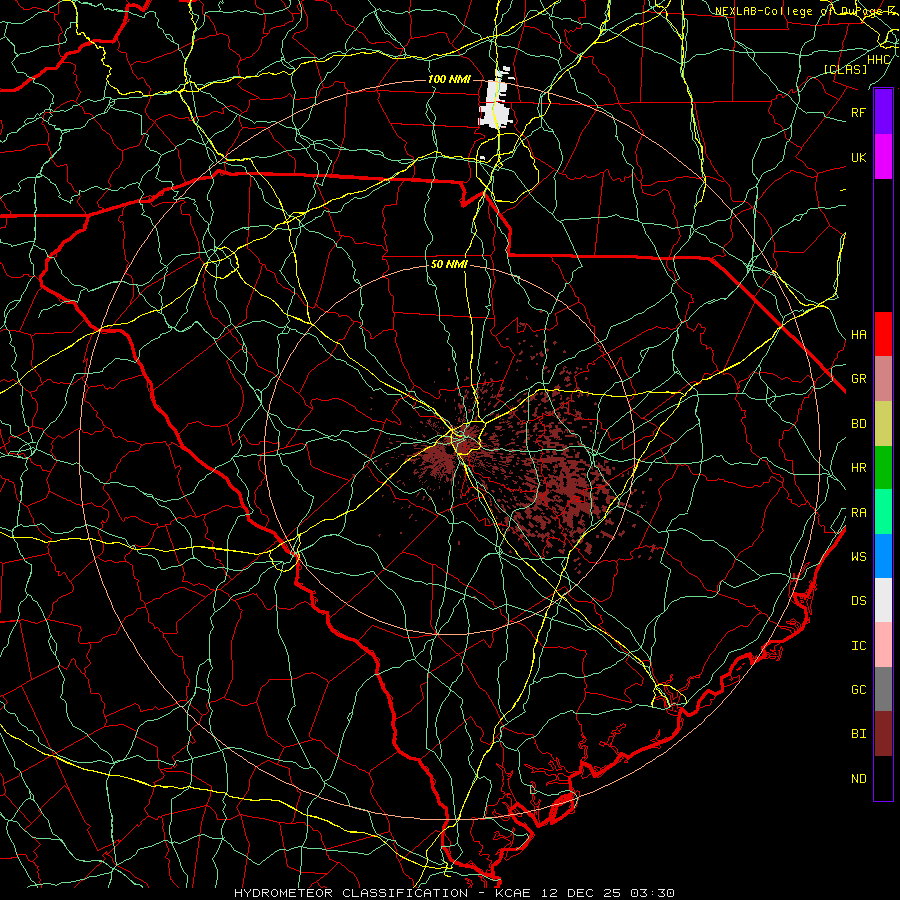Pick the mint green RA legend swatch

coord(883,512)
